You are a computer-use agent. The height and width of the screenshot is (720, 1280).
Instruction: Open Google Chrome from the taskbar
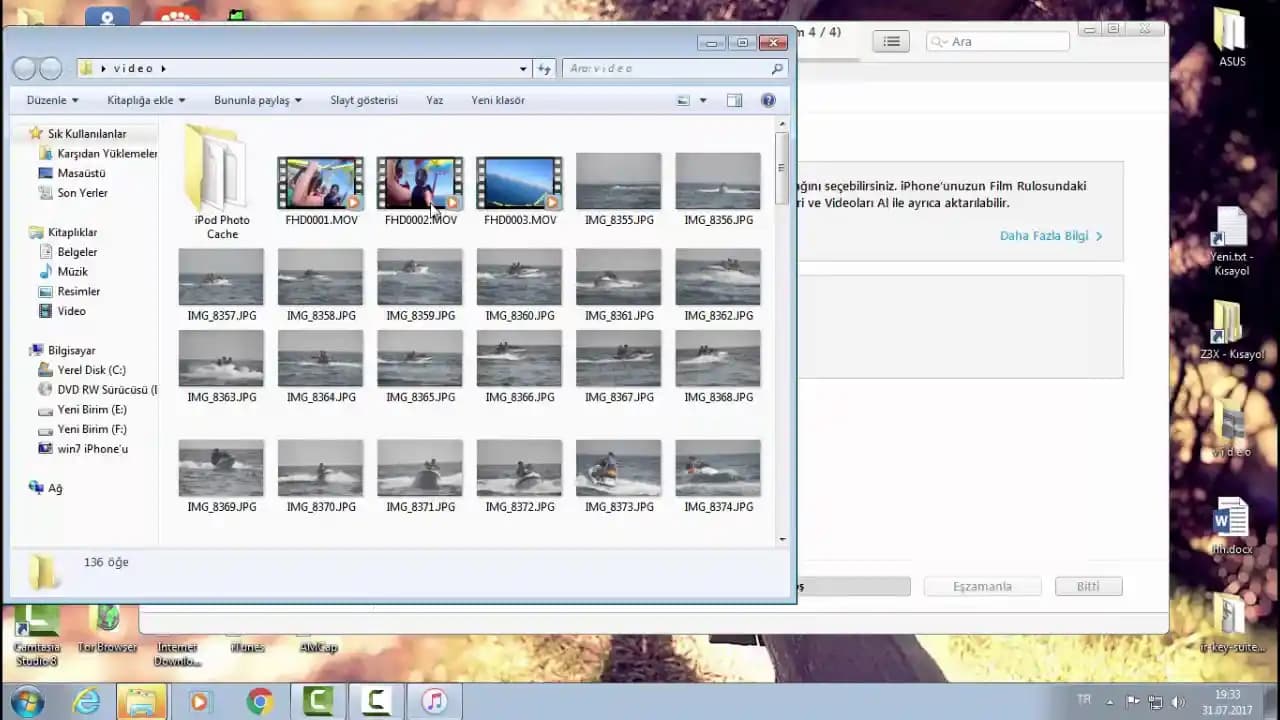pos(258,700)
